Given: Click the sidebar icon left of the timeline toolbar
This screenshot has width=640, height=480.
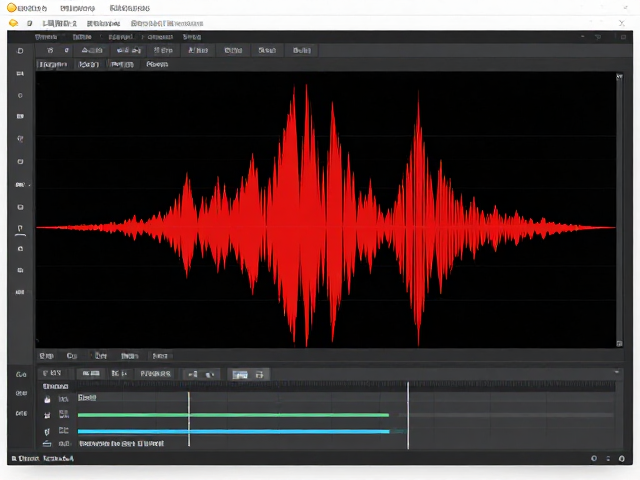Looking at the screenshot, I should coord(21,374).
